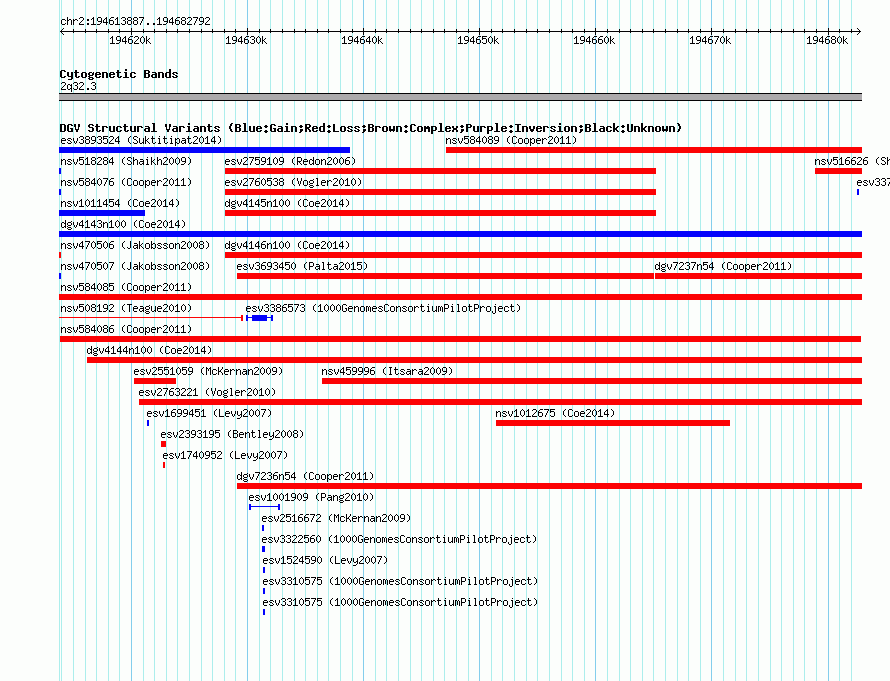Viewport: 890px width, 681px height.
Task: Open the dgv7237n54 (Cooper2011) label
Action: pyautogui.click(x=723, y=266)
